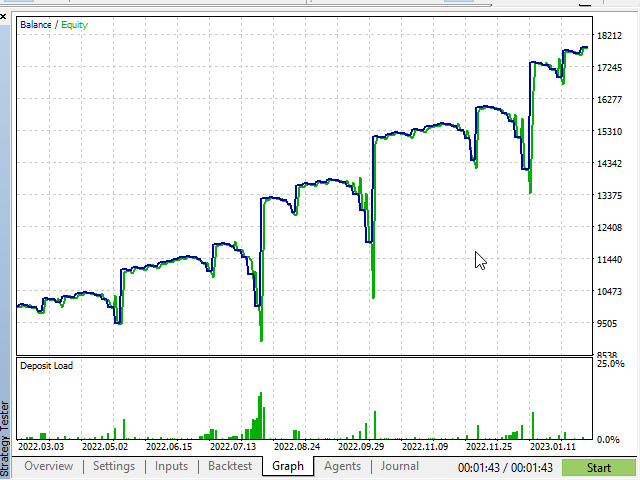640x480 pixels.
Task: Click the 12408 axis value
Action: 609,227
